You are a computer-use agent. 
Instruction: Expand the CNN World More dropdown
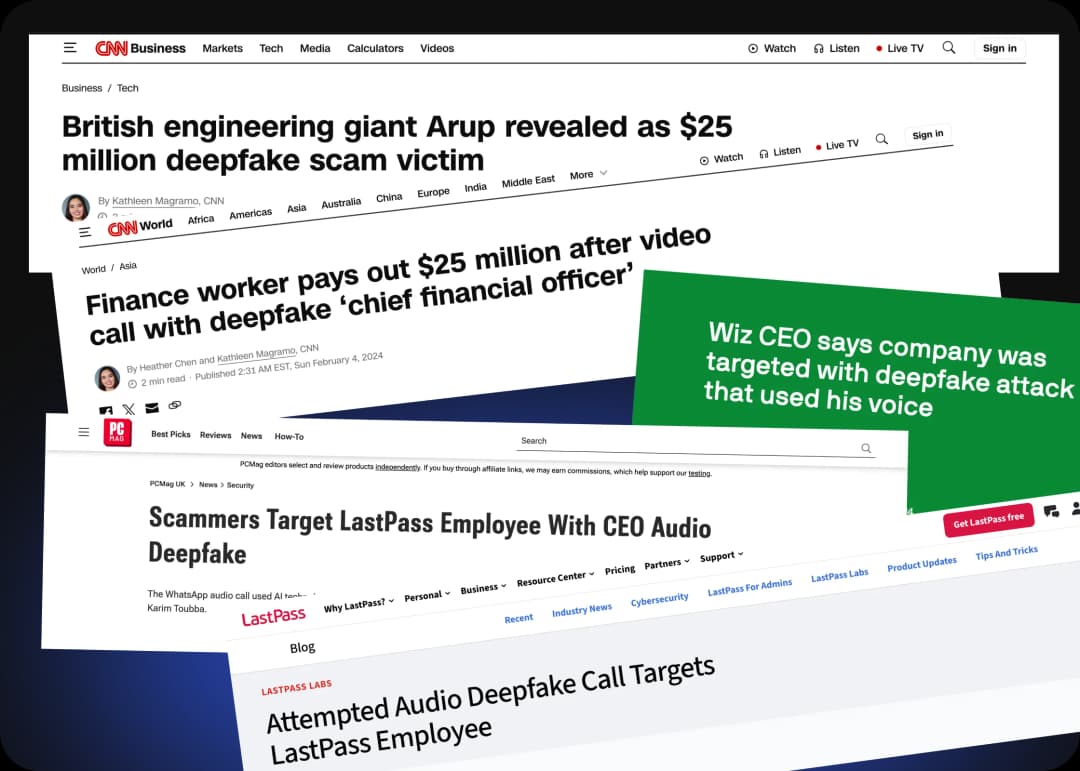tap(588, 174)
